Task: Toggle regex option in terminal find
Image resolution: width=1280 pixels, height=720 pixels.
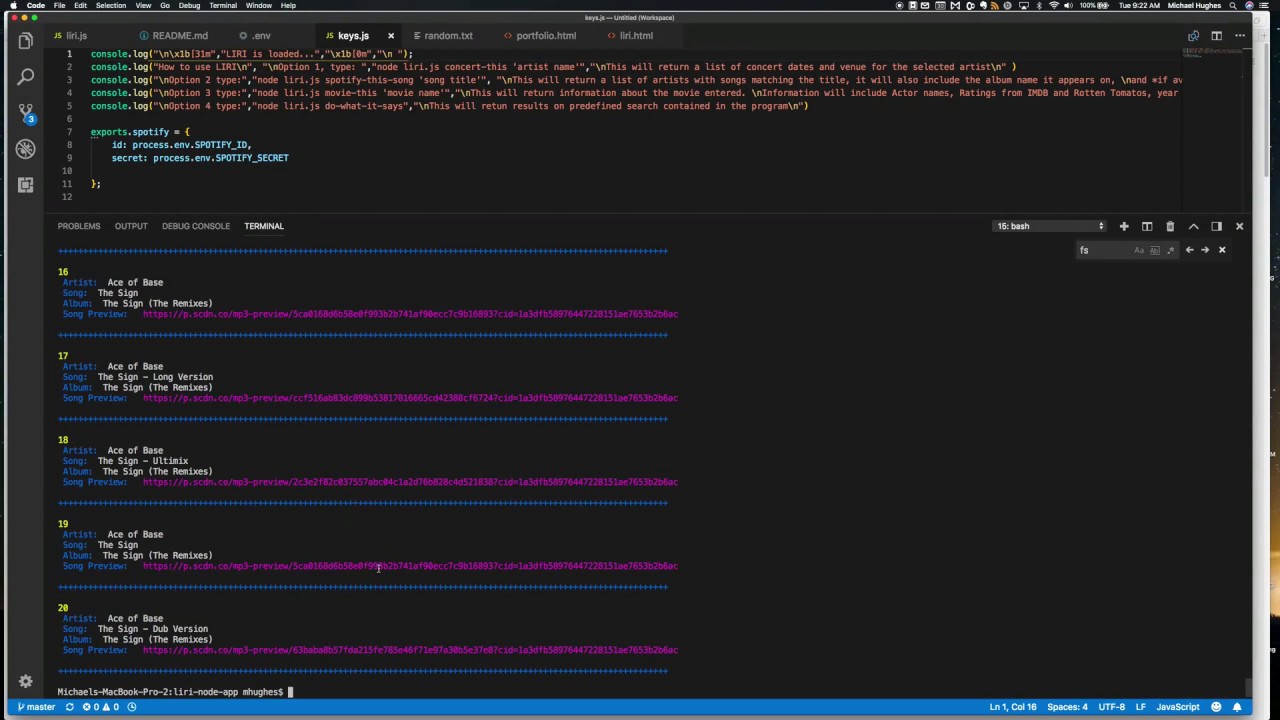Action: click(x=1169, y=250)
